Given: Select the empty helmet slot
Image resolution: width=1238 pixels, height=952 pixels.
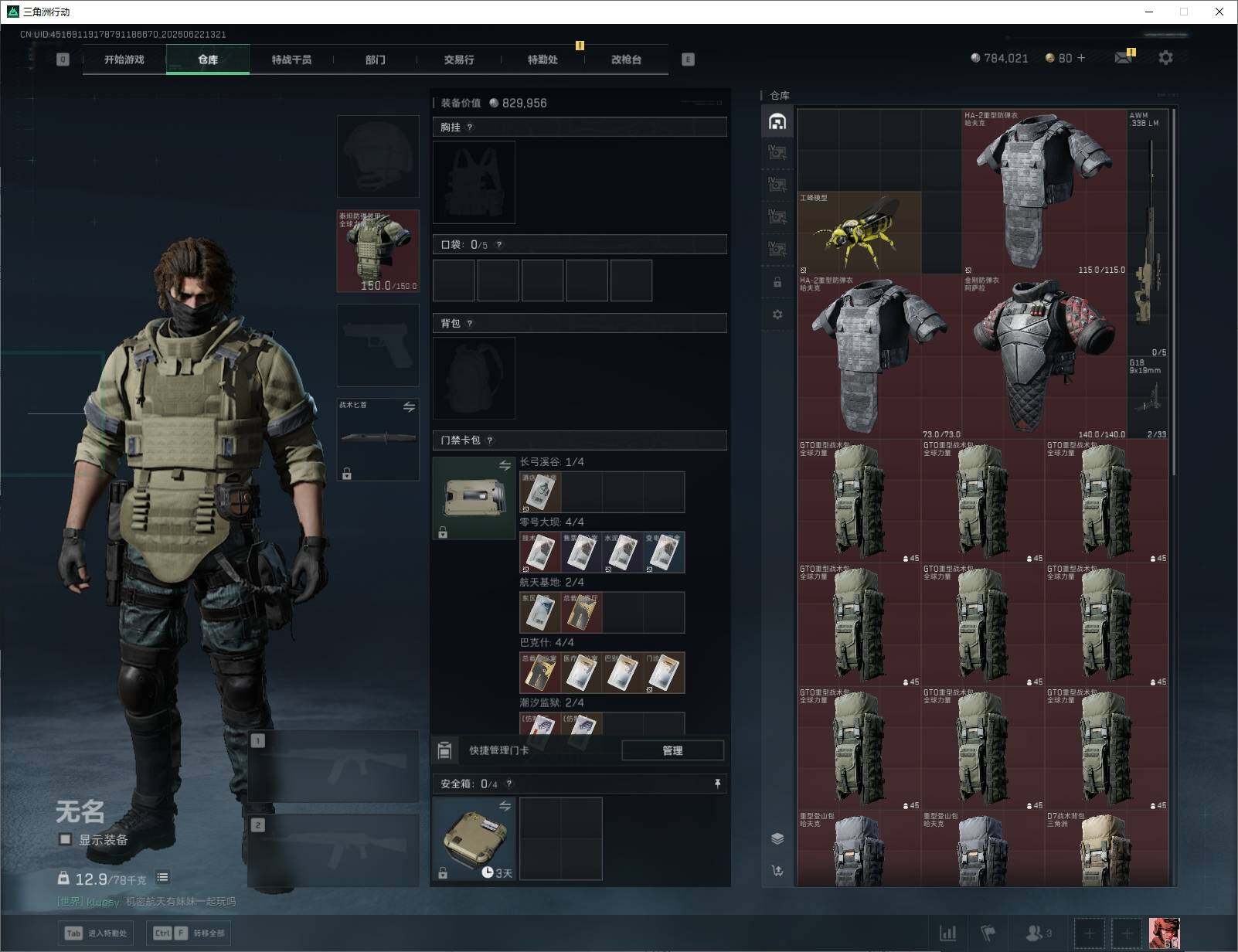Looking at the screenshot, I should pos(378,157).
